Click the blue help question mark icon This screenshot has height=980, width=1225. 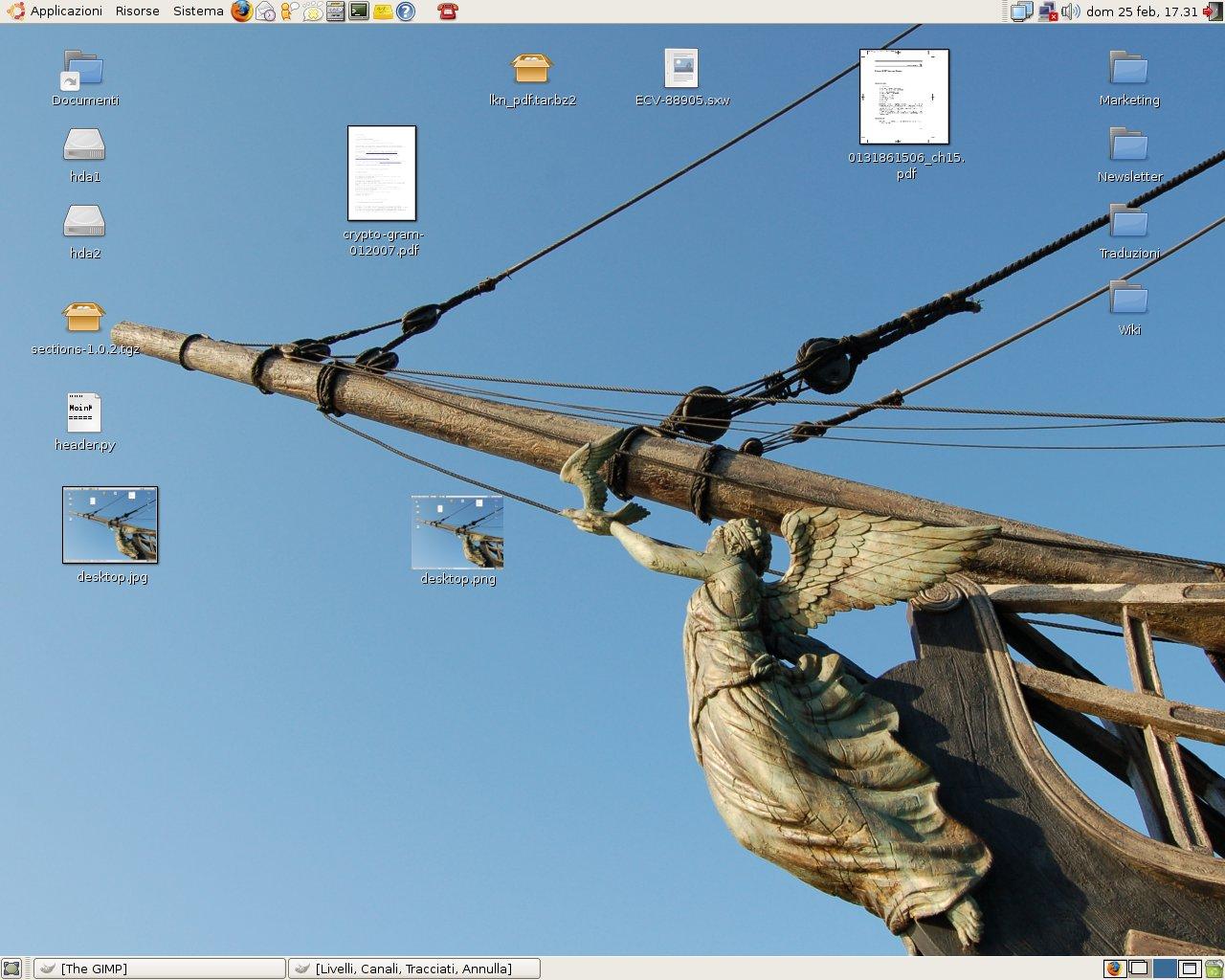click(406, 11)
